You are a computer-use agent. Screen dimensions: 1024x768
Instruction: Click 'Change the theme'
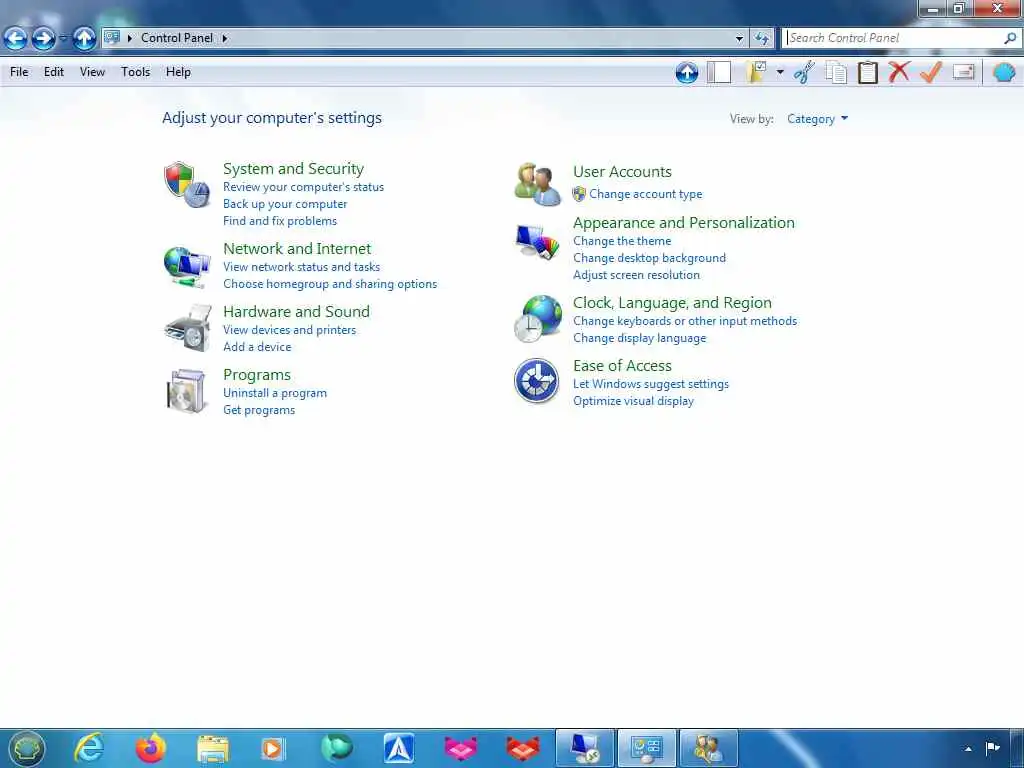click(622, 241)
